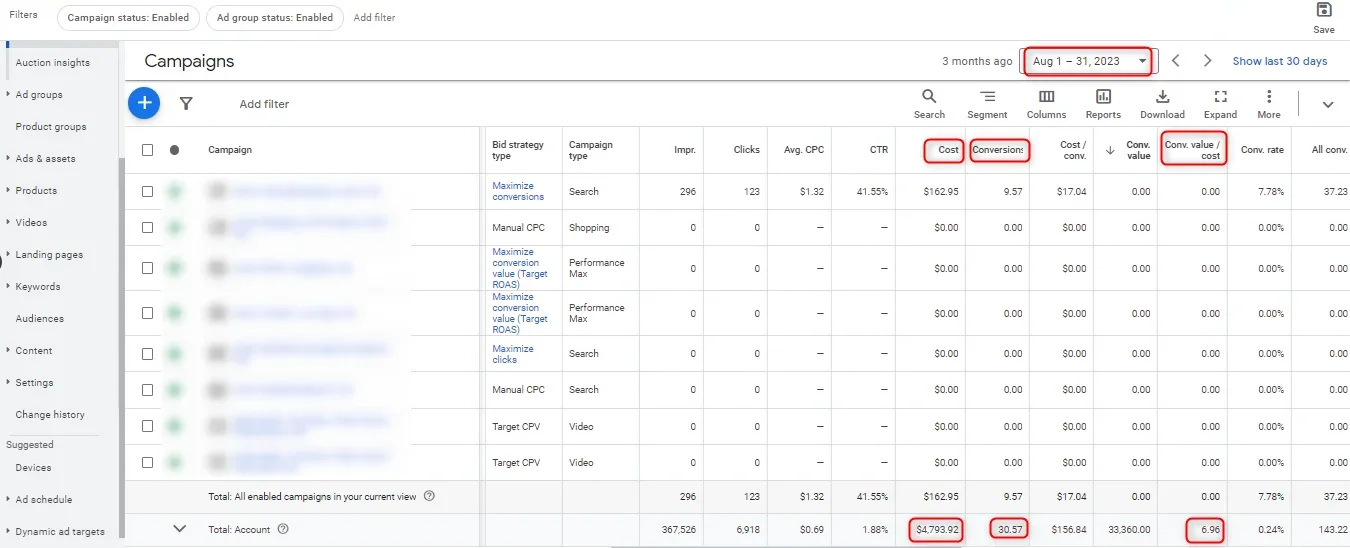Sort by the Conversions column header
The image size is (1350, 548).
click(x=999, y=150)
